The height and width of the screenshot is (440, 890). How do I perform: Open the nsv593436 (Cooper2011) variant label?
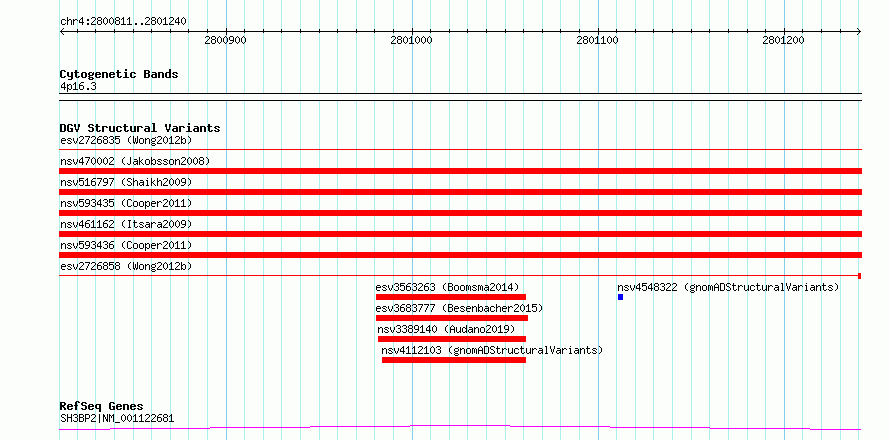126,245
